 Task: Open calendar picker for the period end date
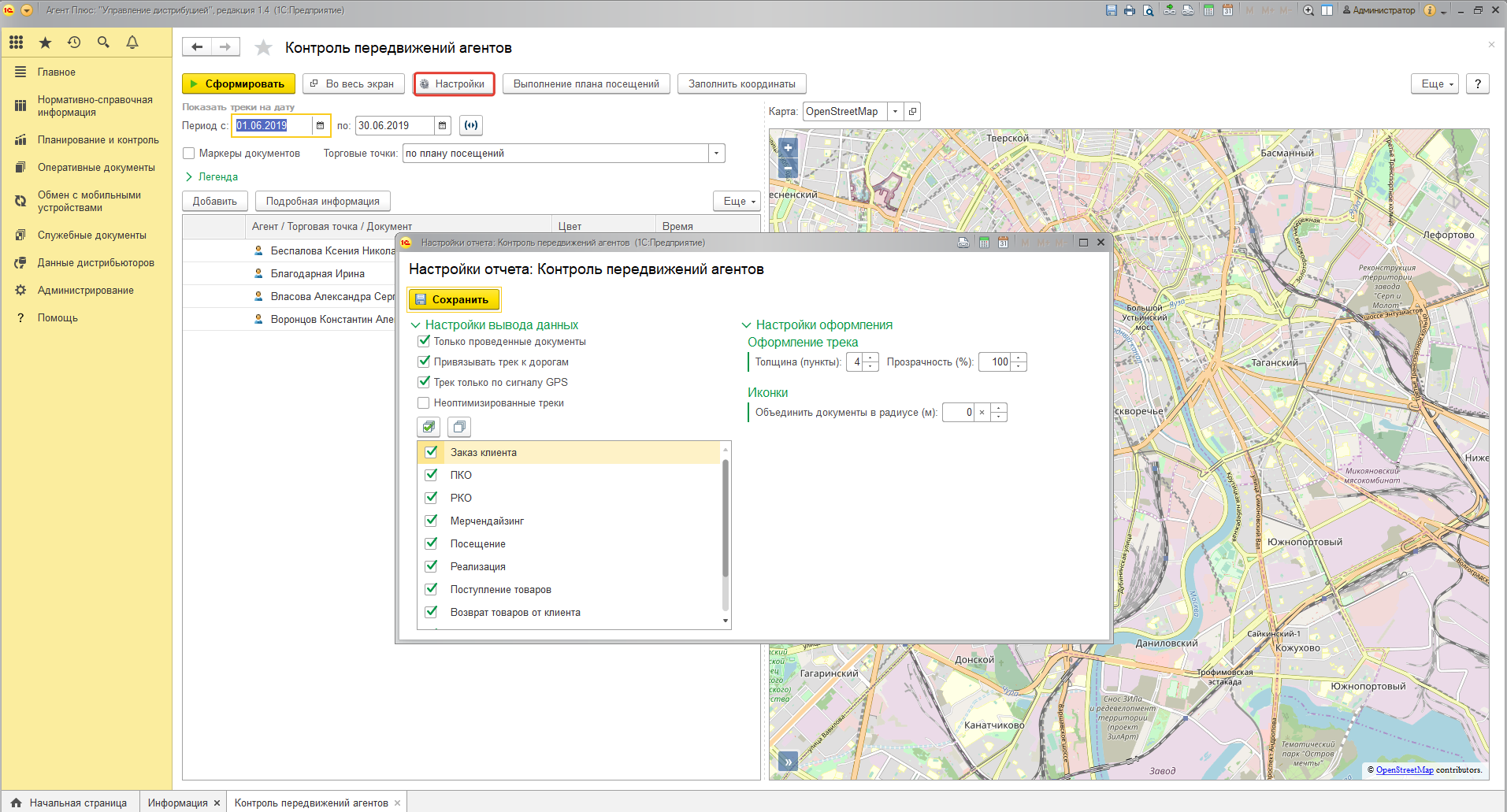443,125
